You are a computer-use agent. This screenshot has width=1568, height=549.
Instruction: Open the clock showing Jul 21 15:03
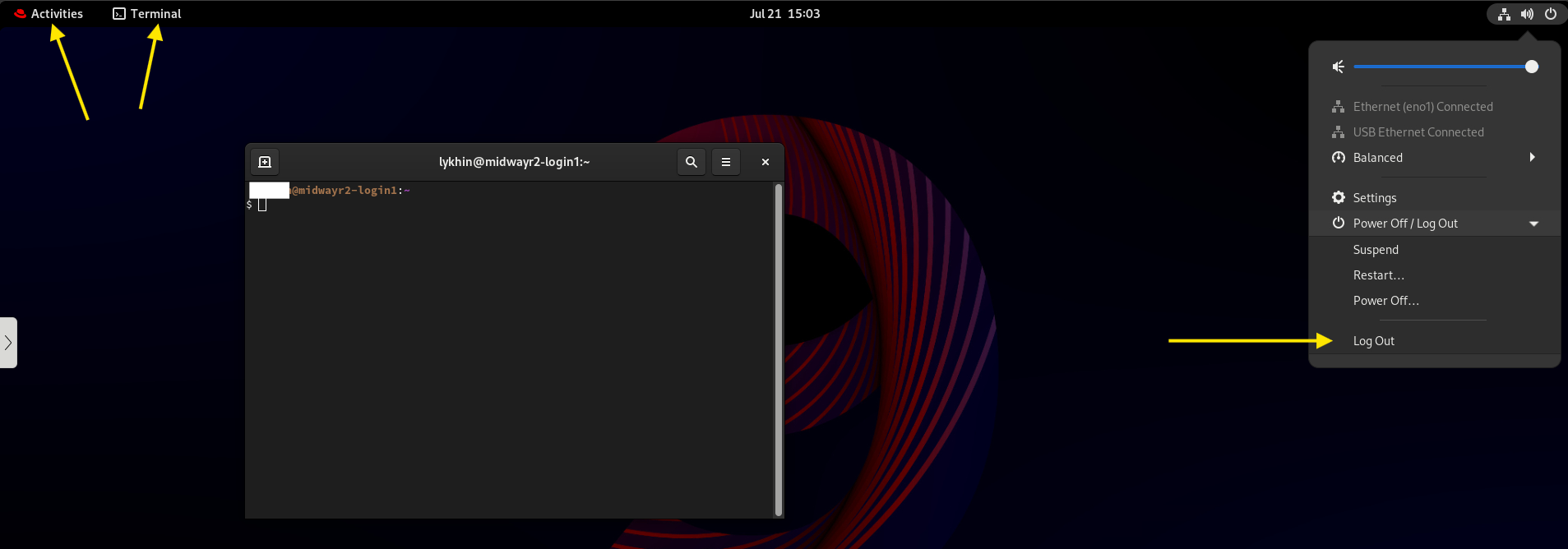pos(784,13)
